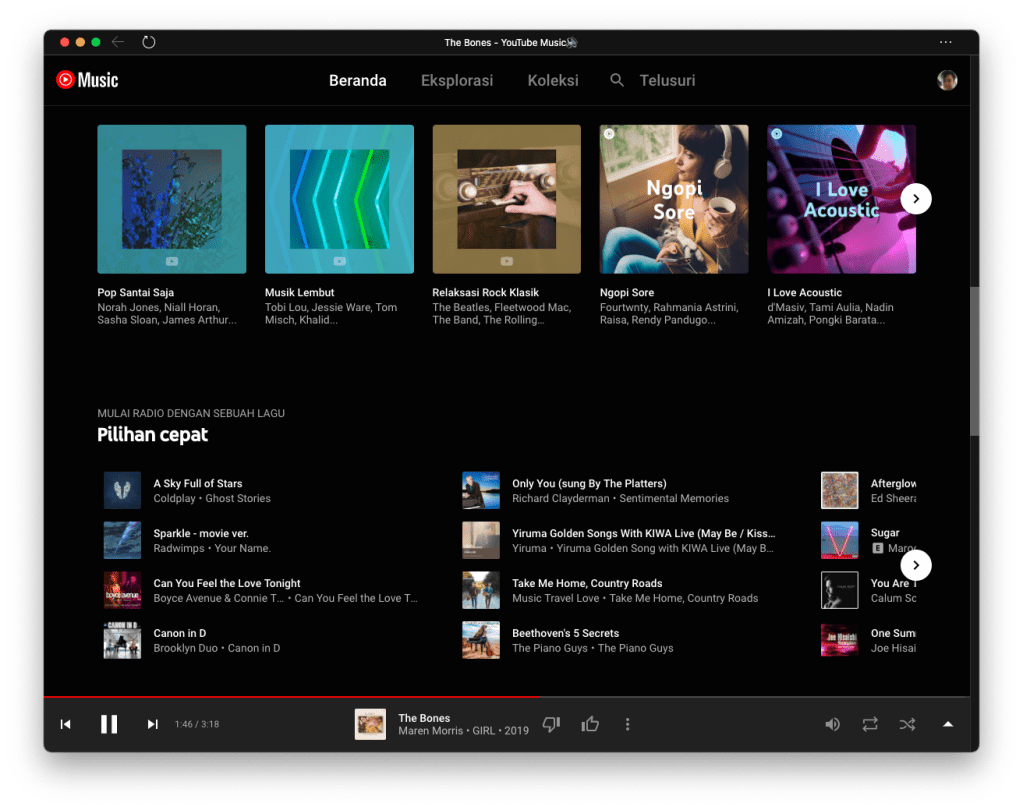Dislike The Bones with thumbs down
1023x810 pixels.
click(x=551, y=724)
